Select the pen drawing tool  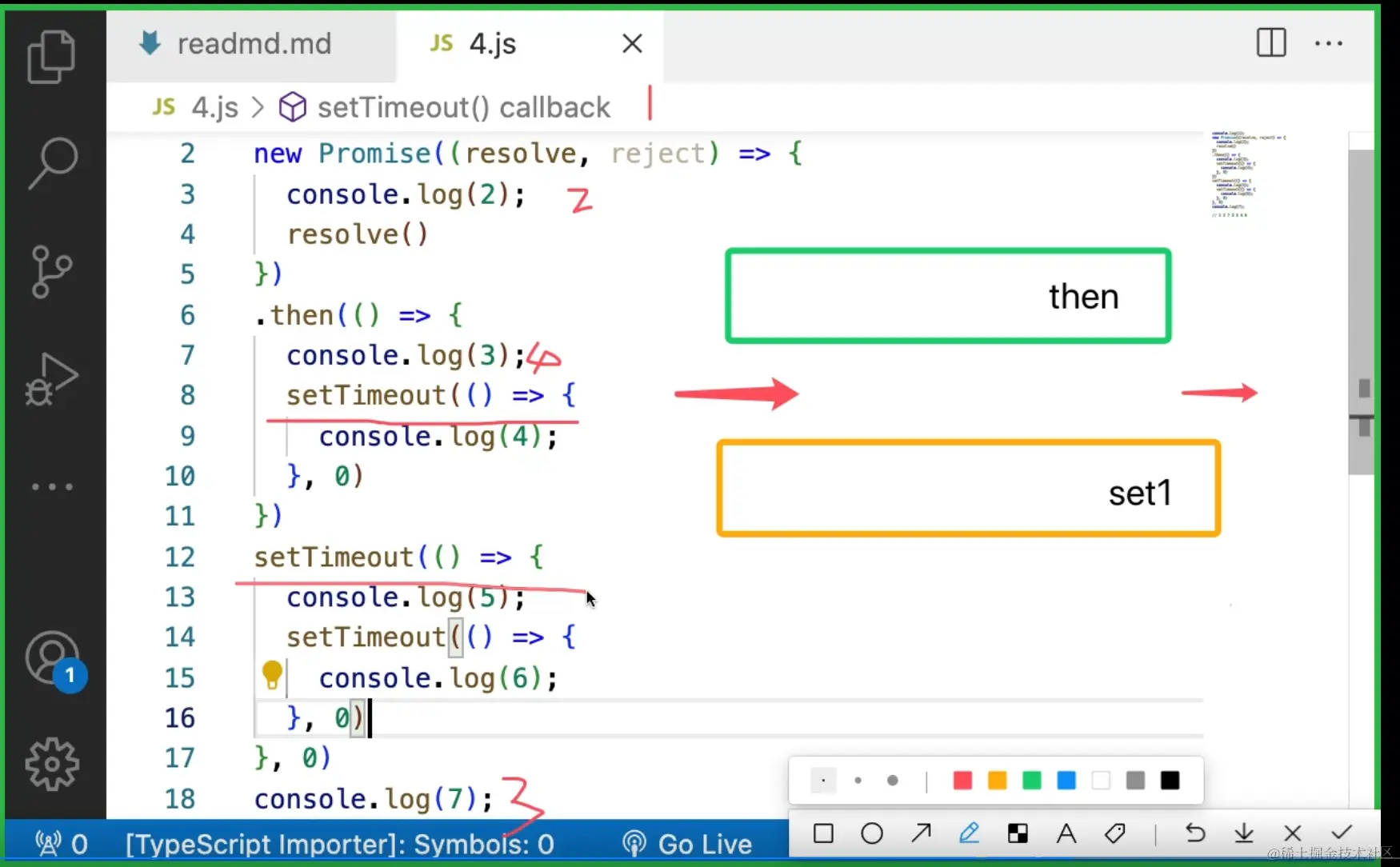coord(970,833)
